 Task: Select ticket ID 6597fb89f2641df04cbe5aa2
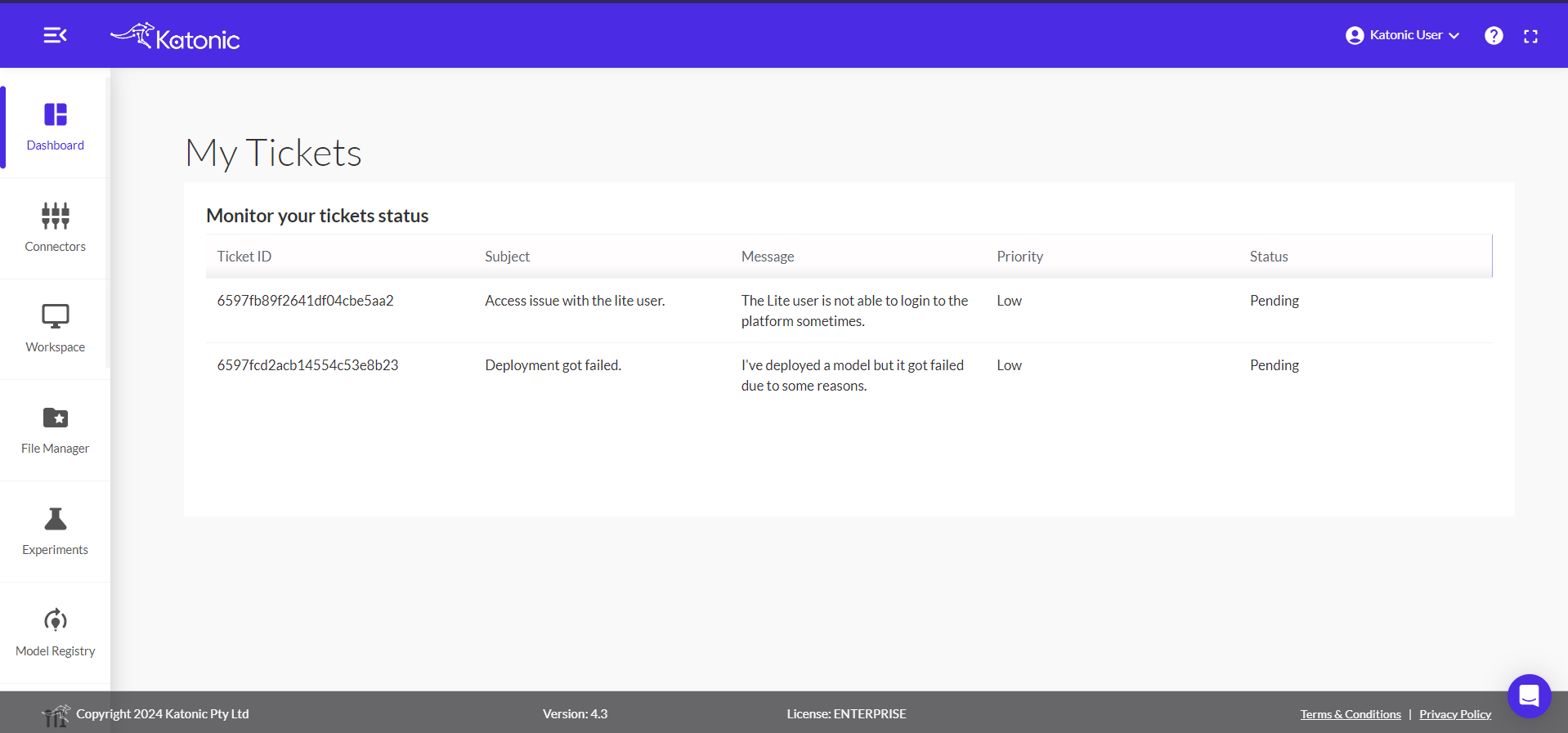[305, 301]
